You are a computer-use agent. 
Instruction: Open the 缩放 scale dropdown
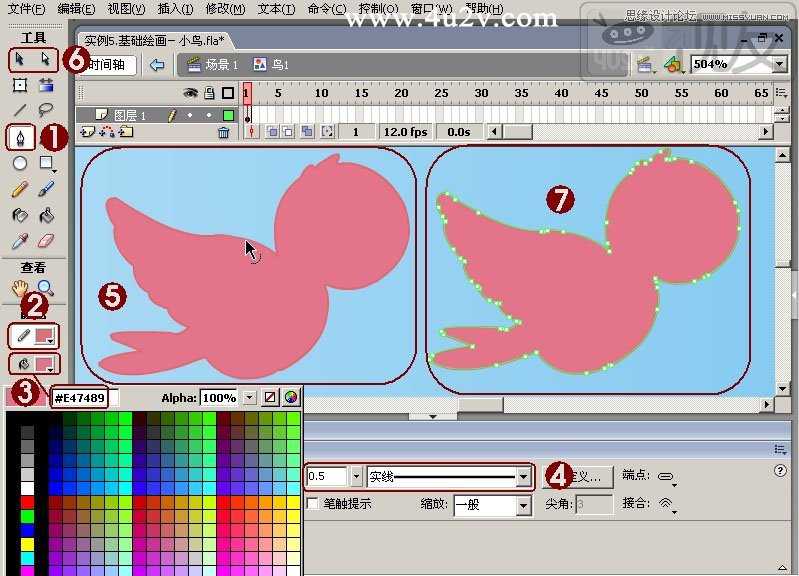click(523, 505)
